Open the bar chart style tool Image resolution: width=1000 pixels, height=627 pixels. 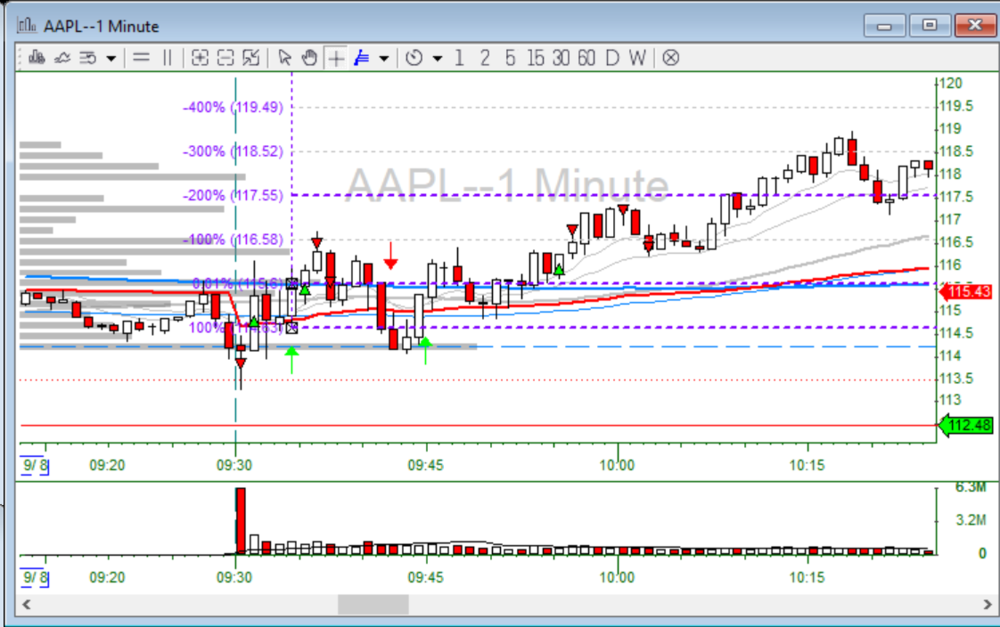38,58
